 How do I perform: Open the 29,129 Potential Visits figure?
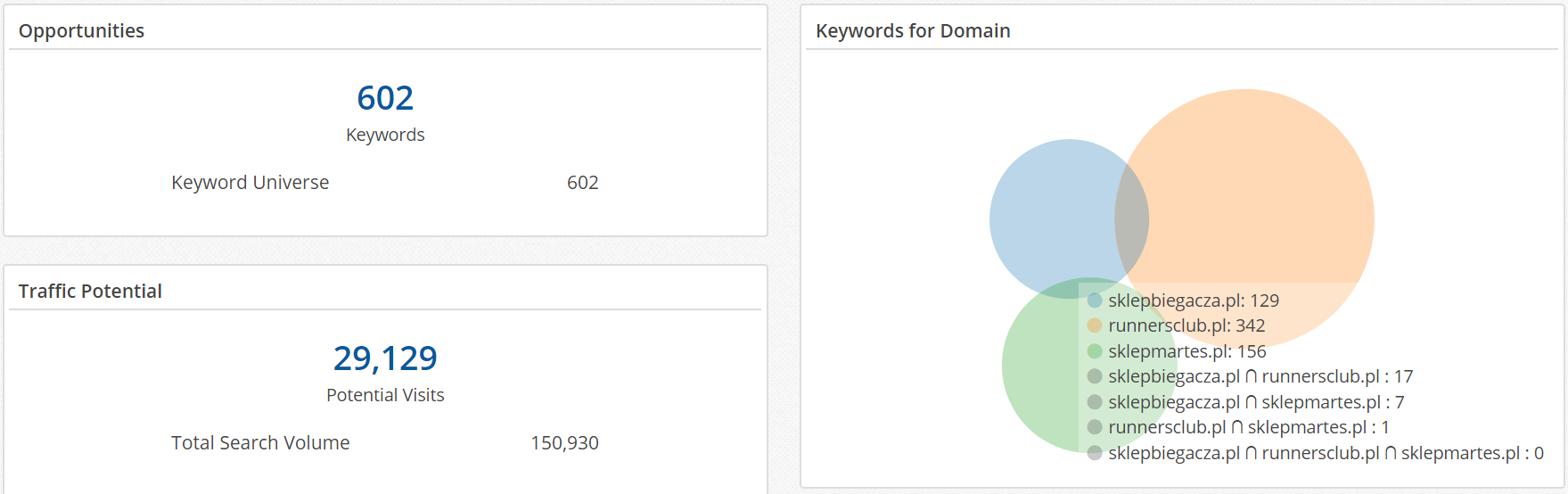tap(385, 358)
